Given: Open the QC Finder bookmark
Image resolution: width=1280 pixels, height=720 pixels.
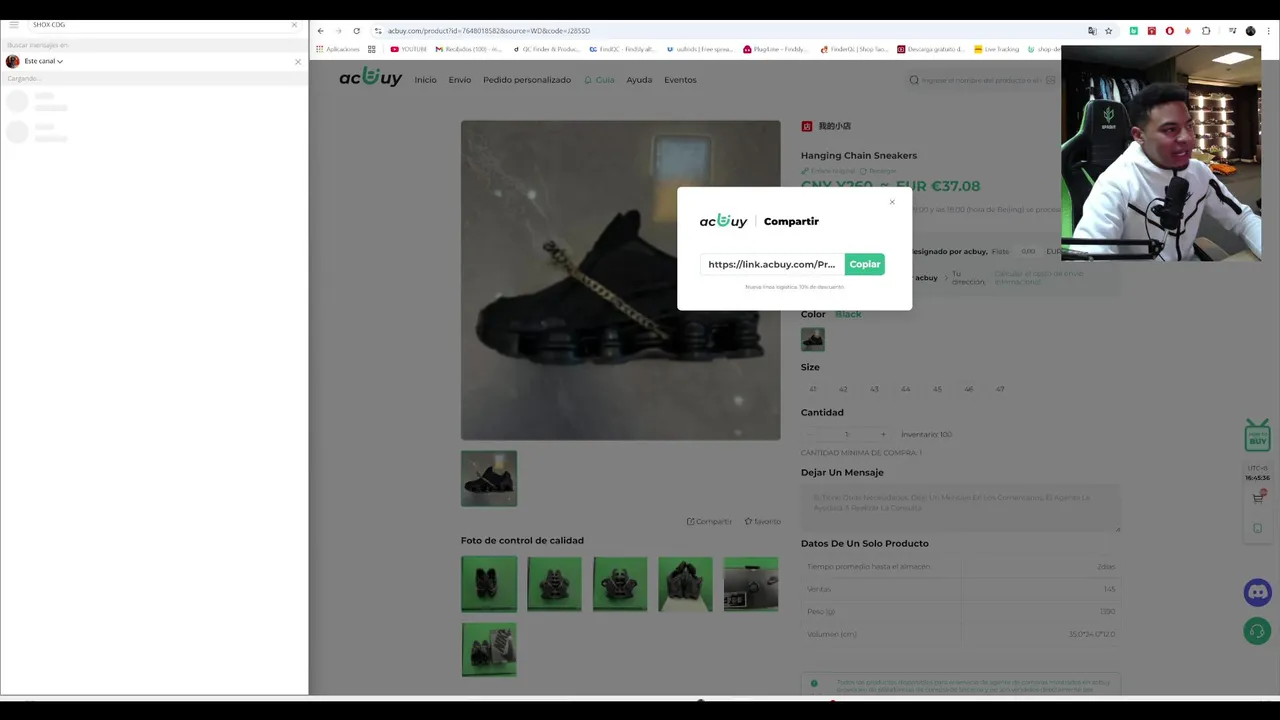Looking at the screenshot, I should (x=546, y=49).
